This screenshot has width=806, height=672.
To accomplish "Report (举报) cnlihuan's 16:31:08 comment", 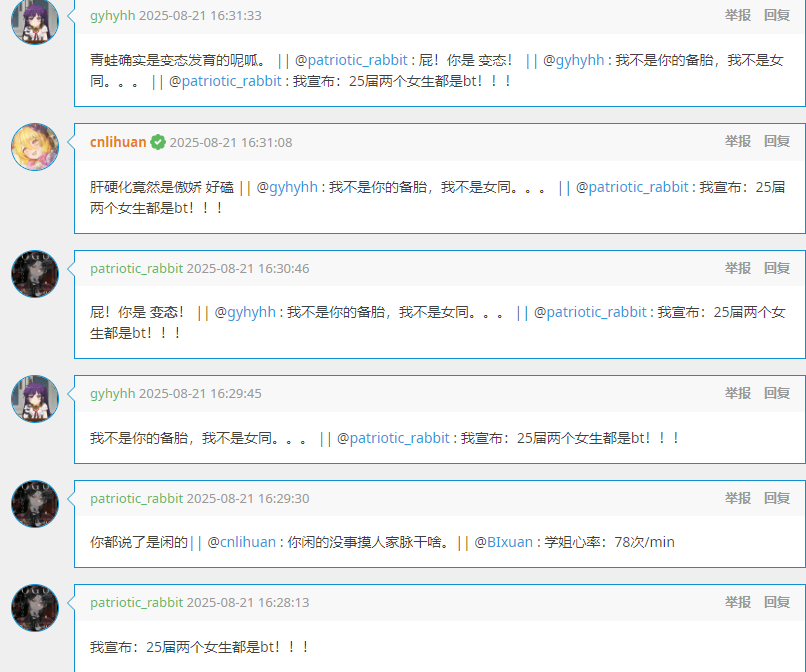I will 738,141.
